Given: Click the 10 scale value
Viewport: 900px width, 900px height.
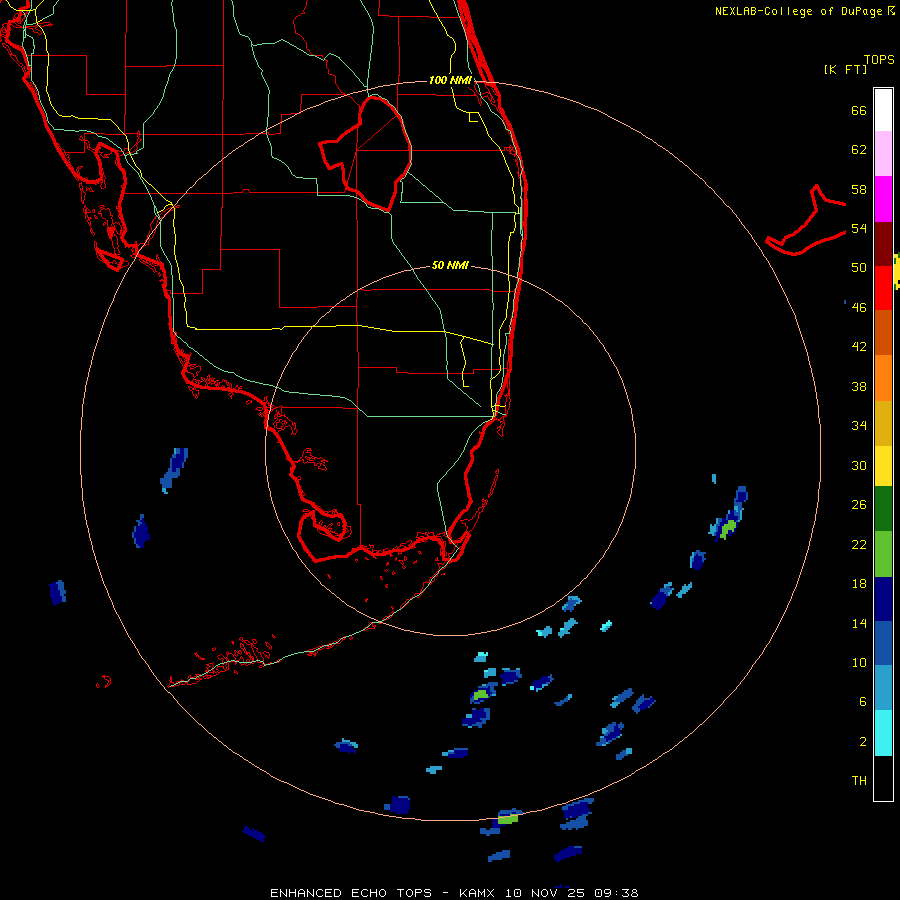Looking at the screenshot, I should pyautogui.click(x=859, y=662).
